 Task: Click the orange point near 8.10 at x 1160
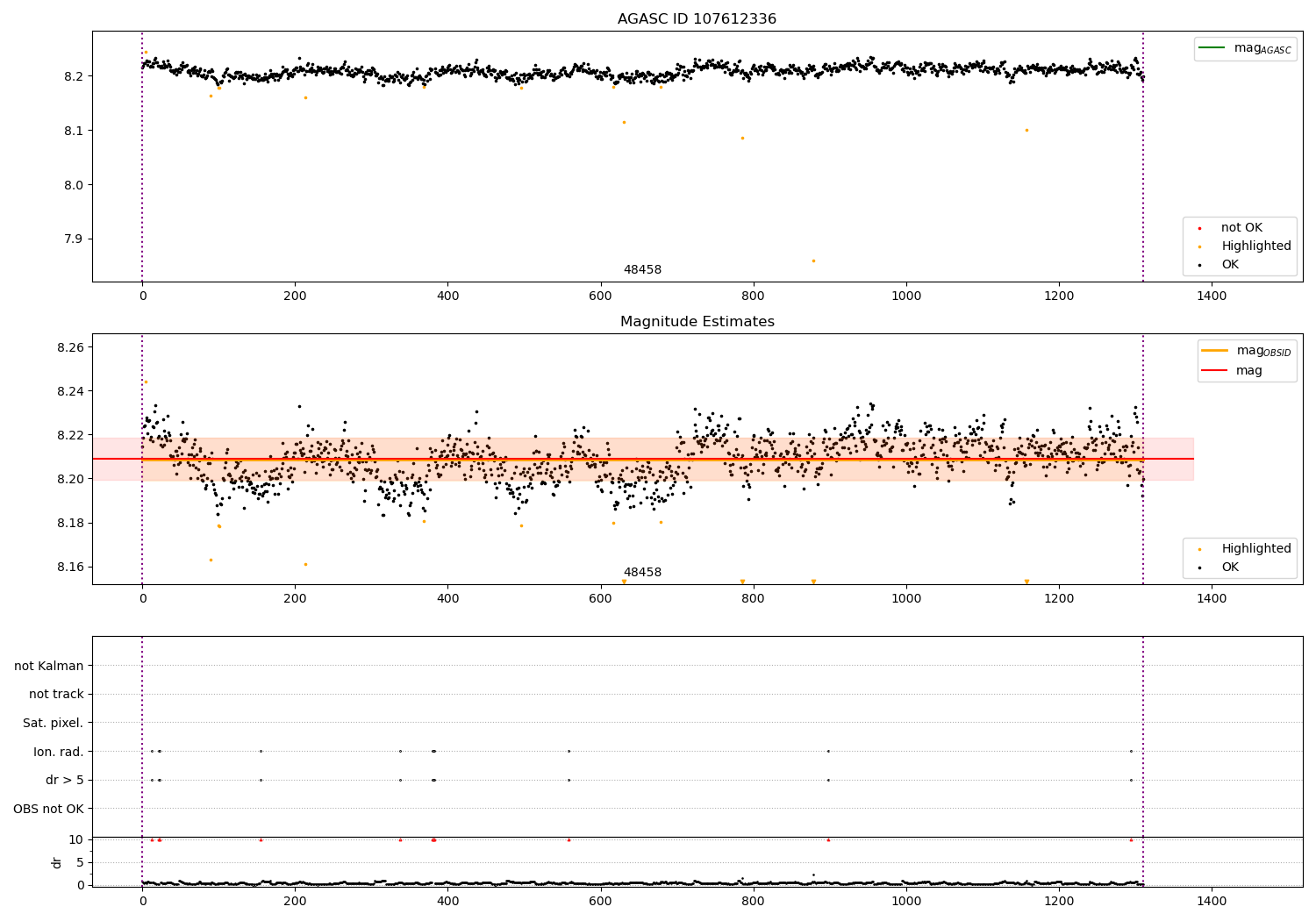point(1026,130)
